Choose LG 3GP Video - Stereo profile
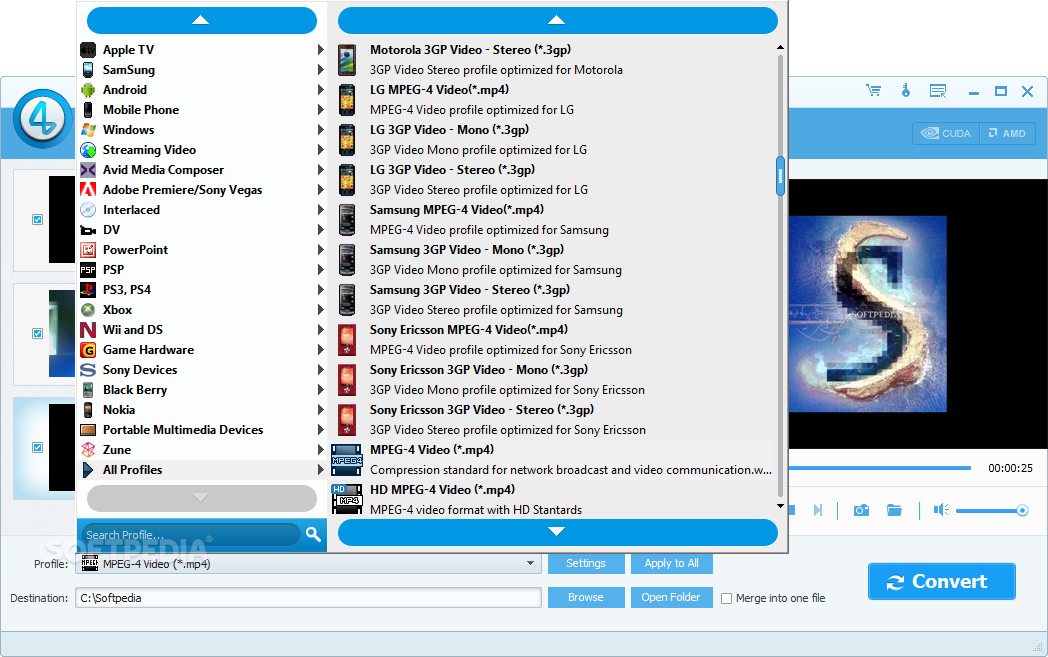 (x=552, y=180)
